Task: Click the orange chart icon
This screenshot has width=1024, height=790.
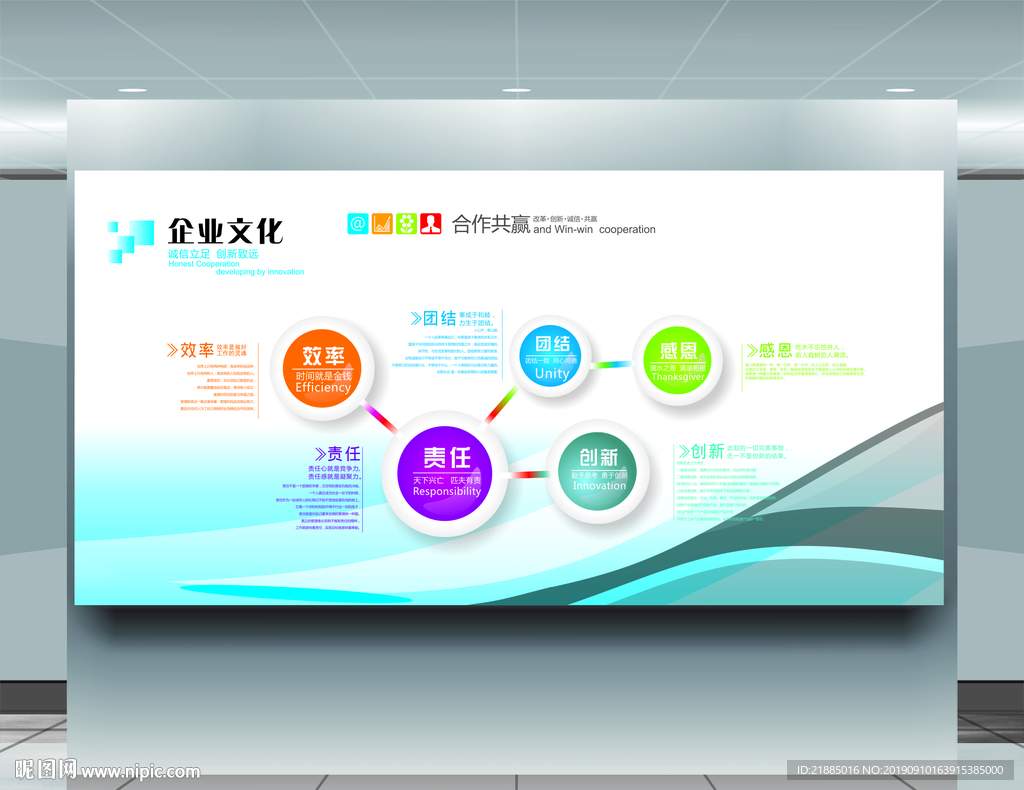Action: pos(382,224)
